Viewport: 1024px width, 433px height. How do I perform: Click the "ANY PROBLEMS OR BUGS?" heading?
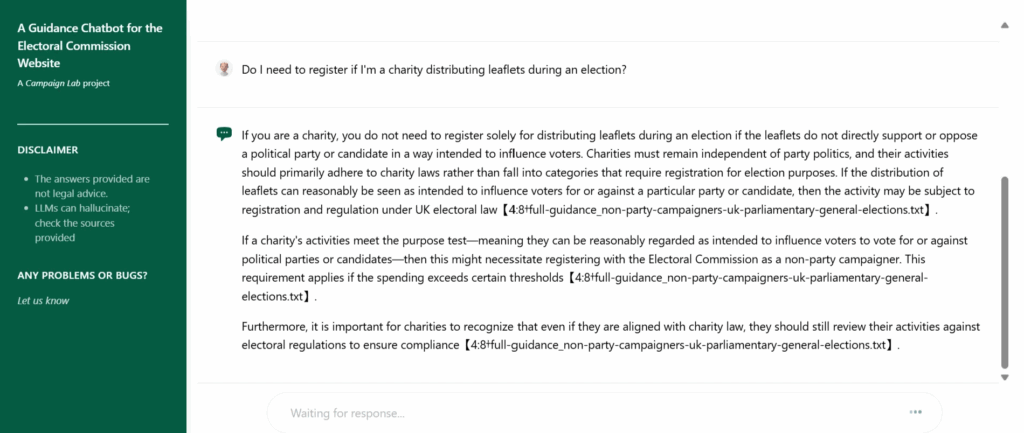pyautogui.click(x=83, y=275)
